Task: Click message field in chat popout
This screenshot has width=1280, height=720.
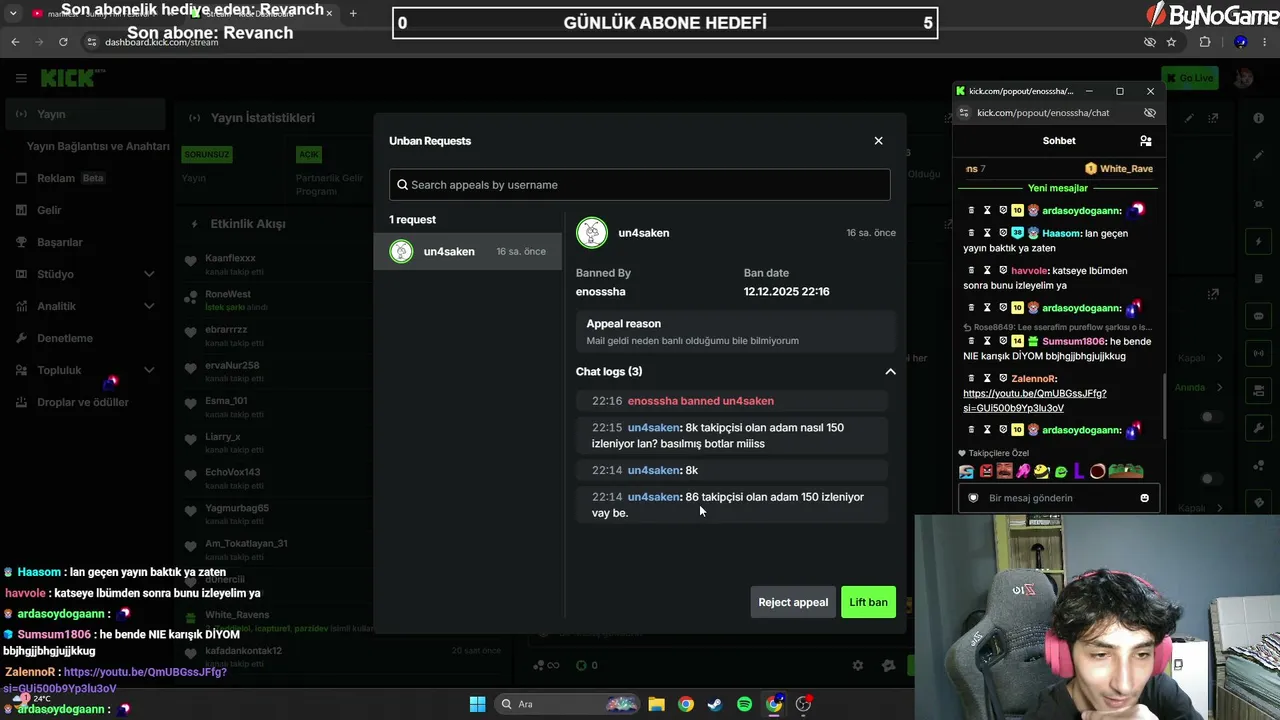Action: (x=1059, y=498)
